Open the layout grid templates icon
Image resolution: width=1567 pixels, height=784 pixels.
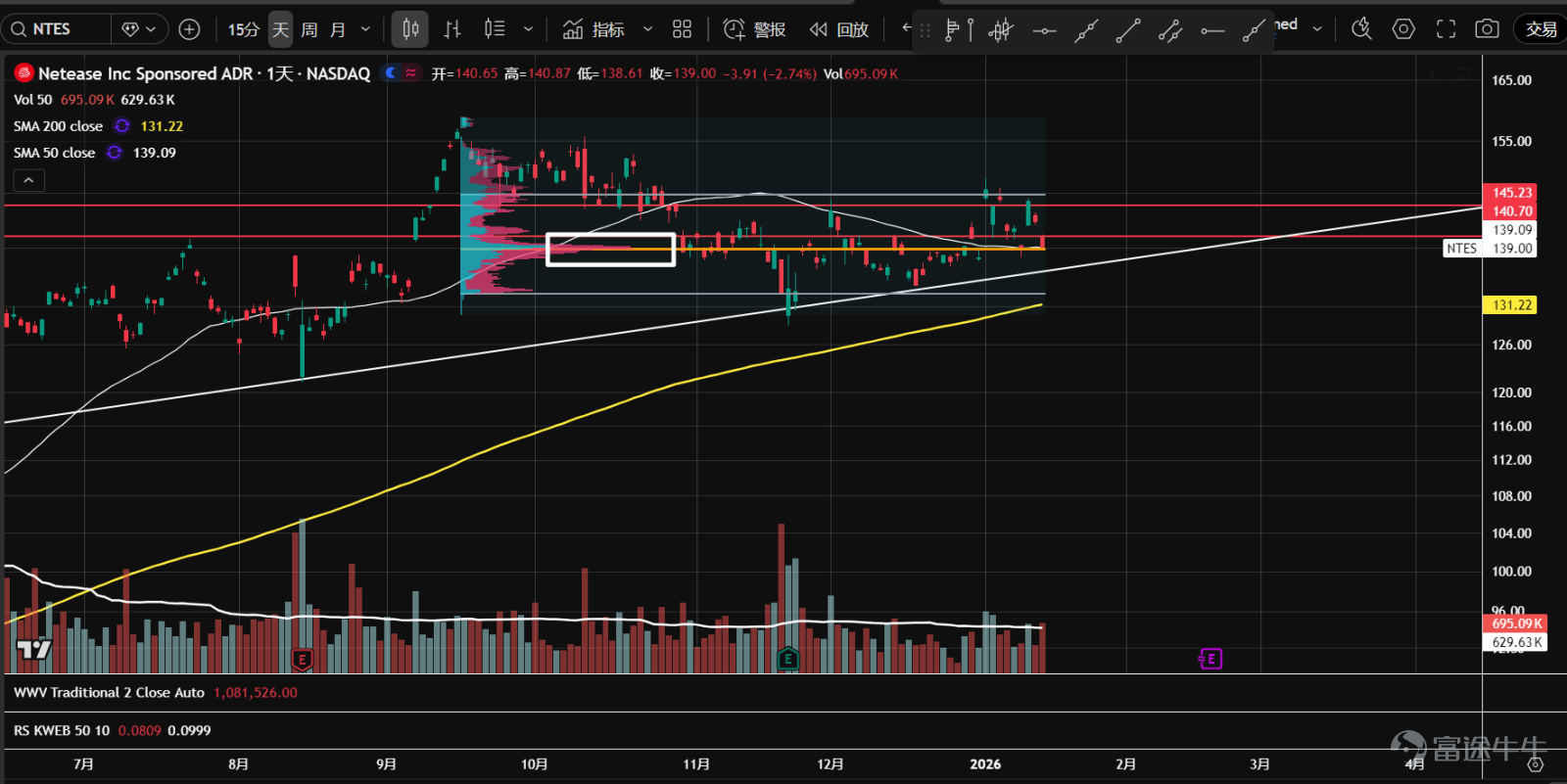click(683, 29)
